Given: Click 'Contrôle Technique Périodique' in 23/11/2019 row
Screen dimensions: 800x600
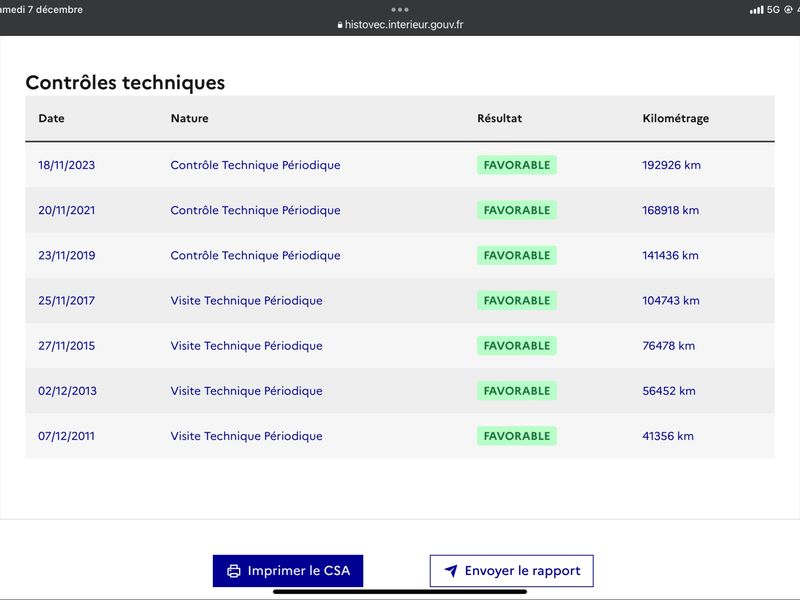Looking at the screenshot, I should click(x=255, y=256).
